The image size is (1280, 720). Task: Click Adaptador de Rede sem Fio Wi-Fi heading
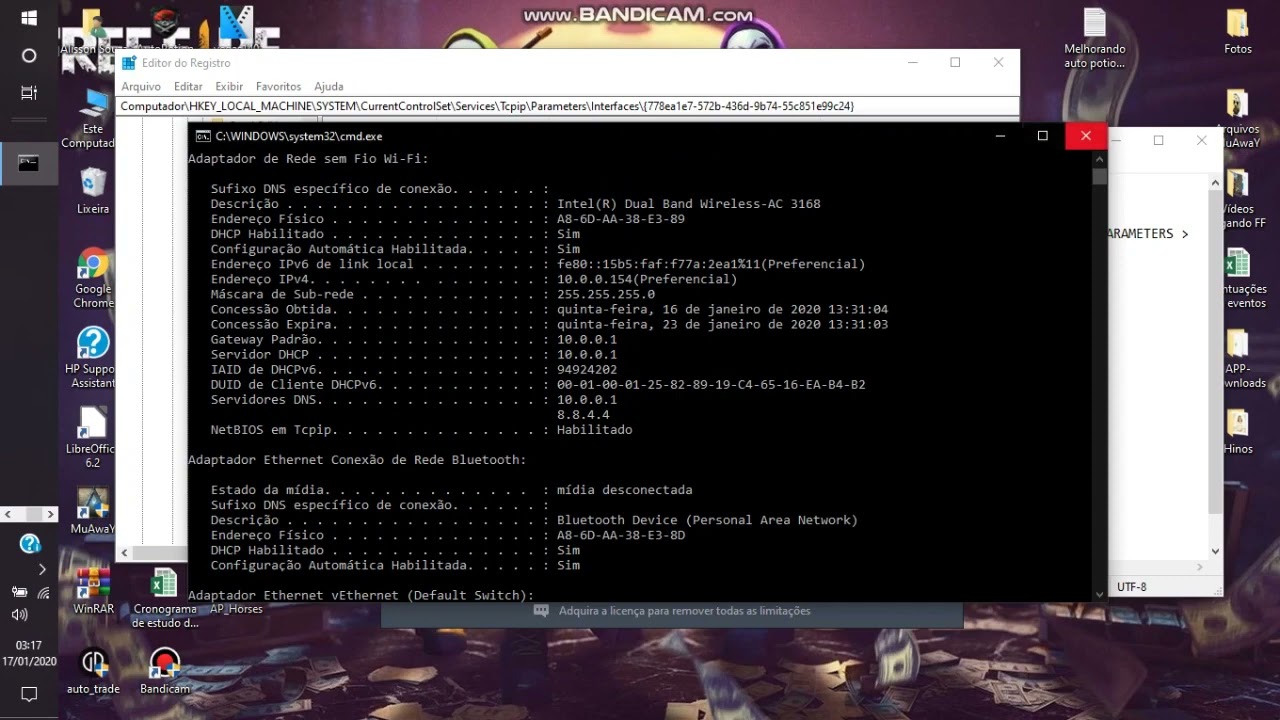point(308,159)
